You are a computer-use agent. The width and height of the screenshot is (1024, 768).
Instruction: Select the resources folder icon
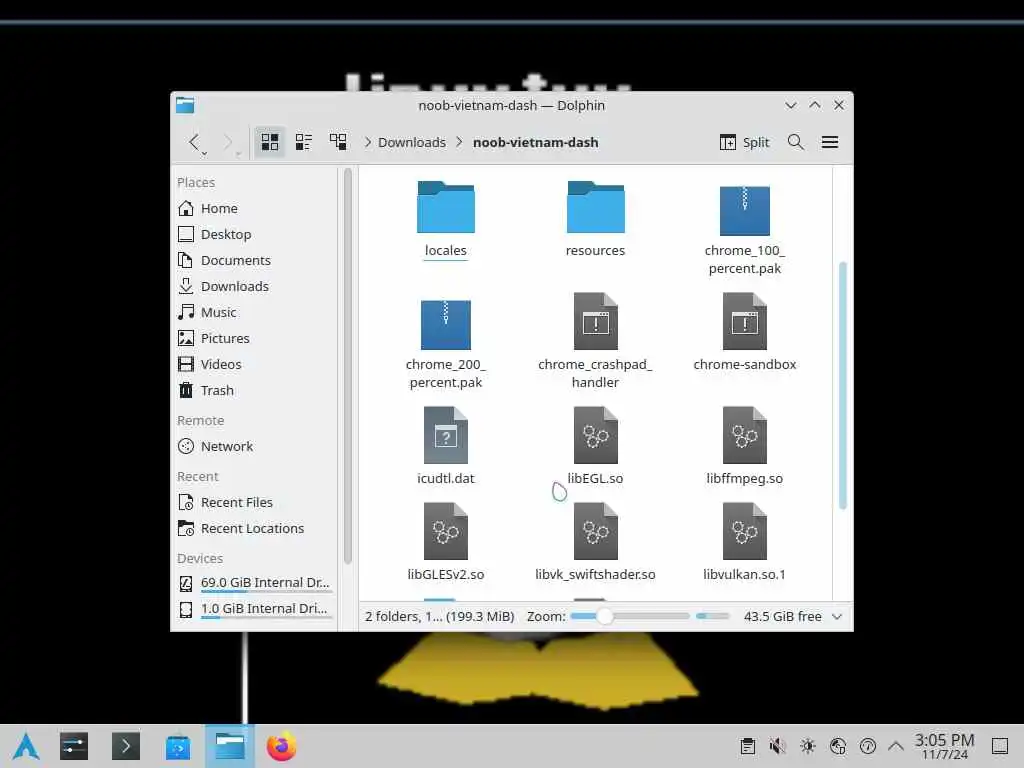tap(596, 207)
